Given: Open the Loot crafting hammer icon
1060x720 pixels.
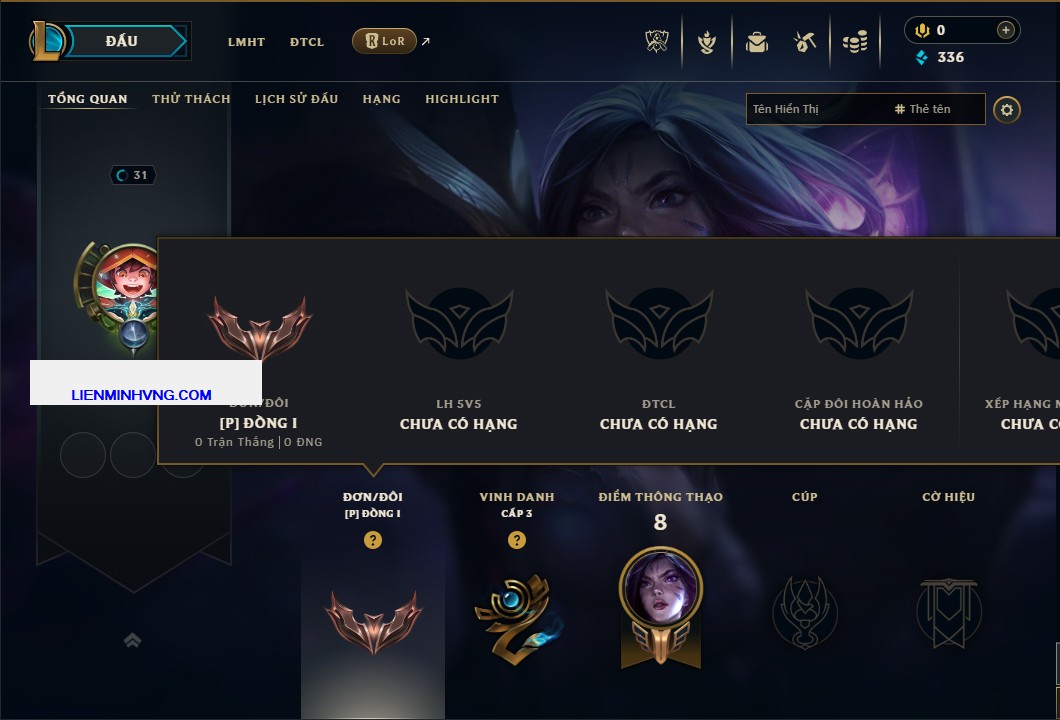Looking at the screenshot, I should point(804,42).
